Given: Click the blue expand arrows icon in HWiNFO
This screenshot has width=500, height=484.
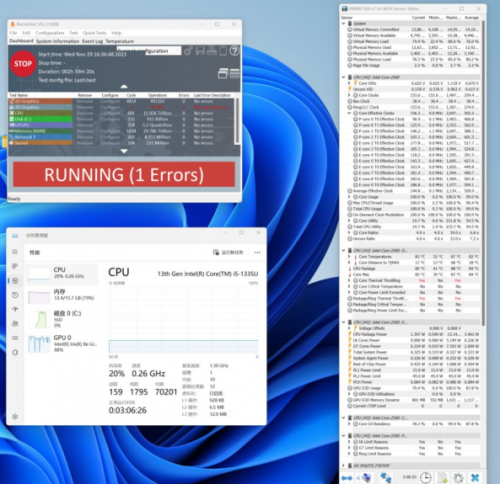Looking at the screenshot, I should coord(346,478).
